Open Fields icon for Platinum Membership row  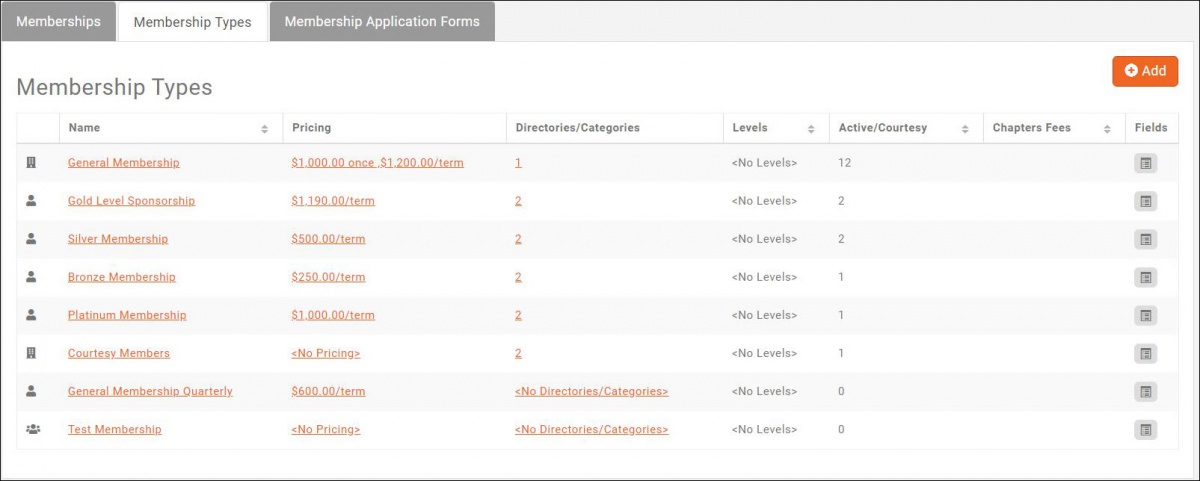tap(1146, 315)
